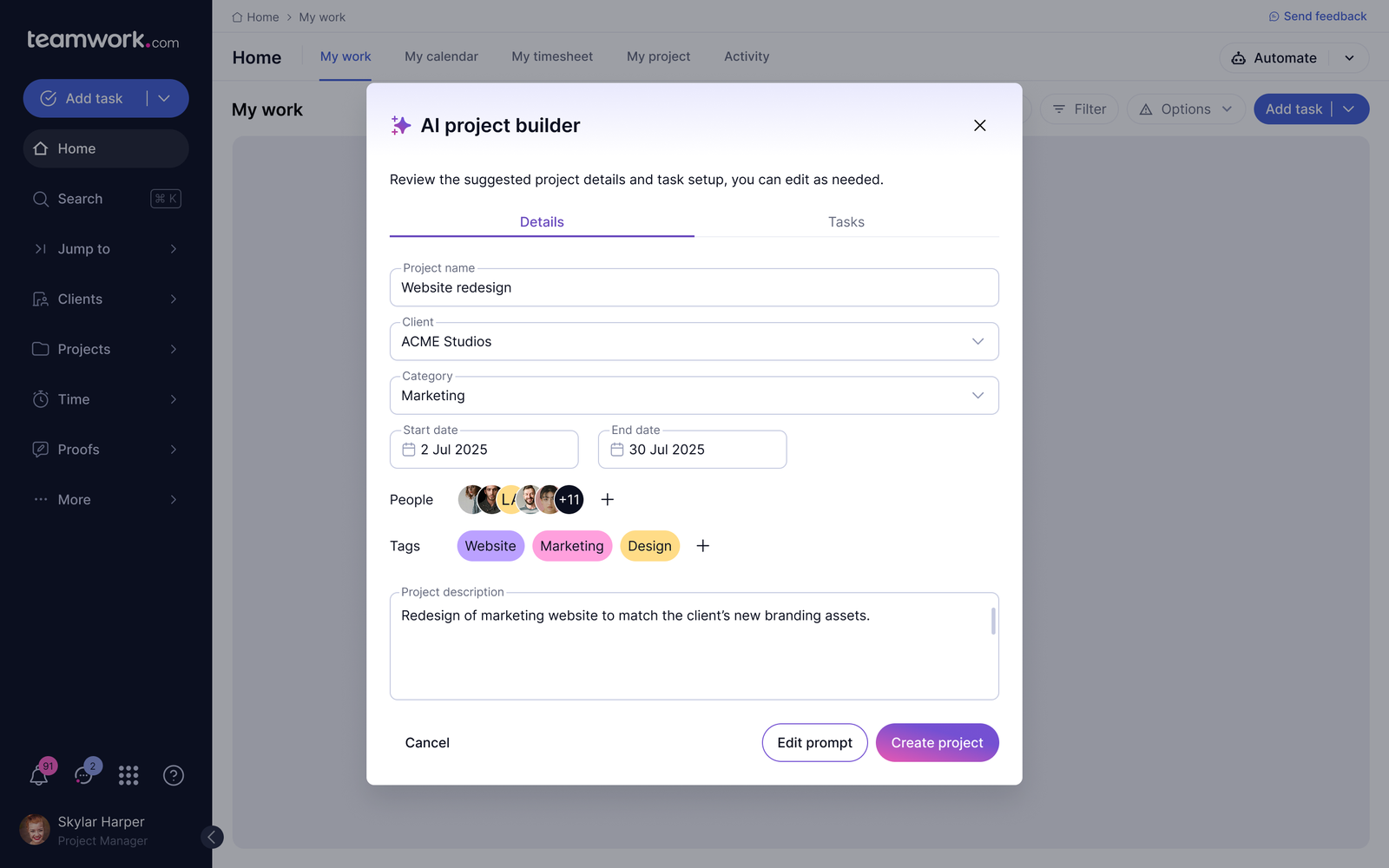
Task: Open the Automate dropdown arrow
Action: tap(1350, 58)
